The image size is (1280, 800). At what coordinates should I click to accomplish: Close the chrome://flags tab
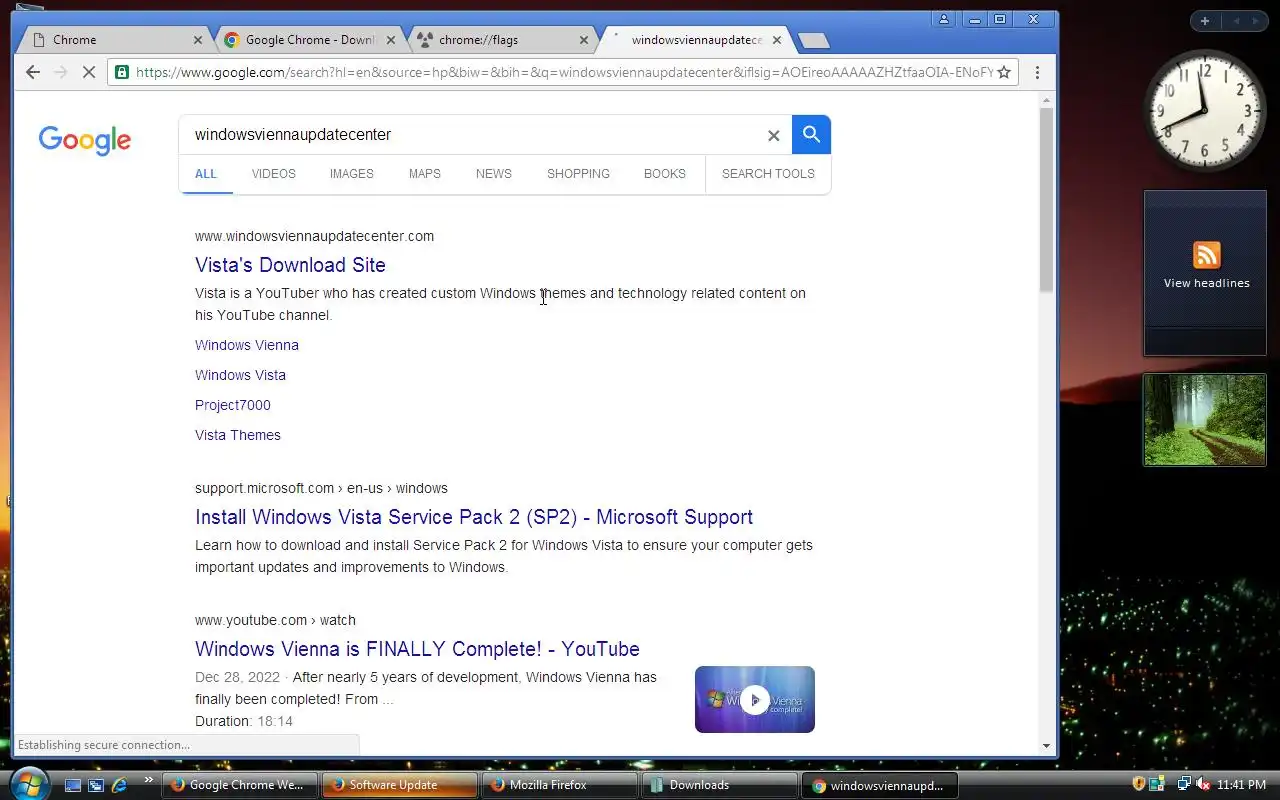point(584,40)
